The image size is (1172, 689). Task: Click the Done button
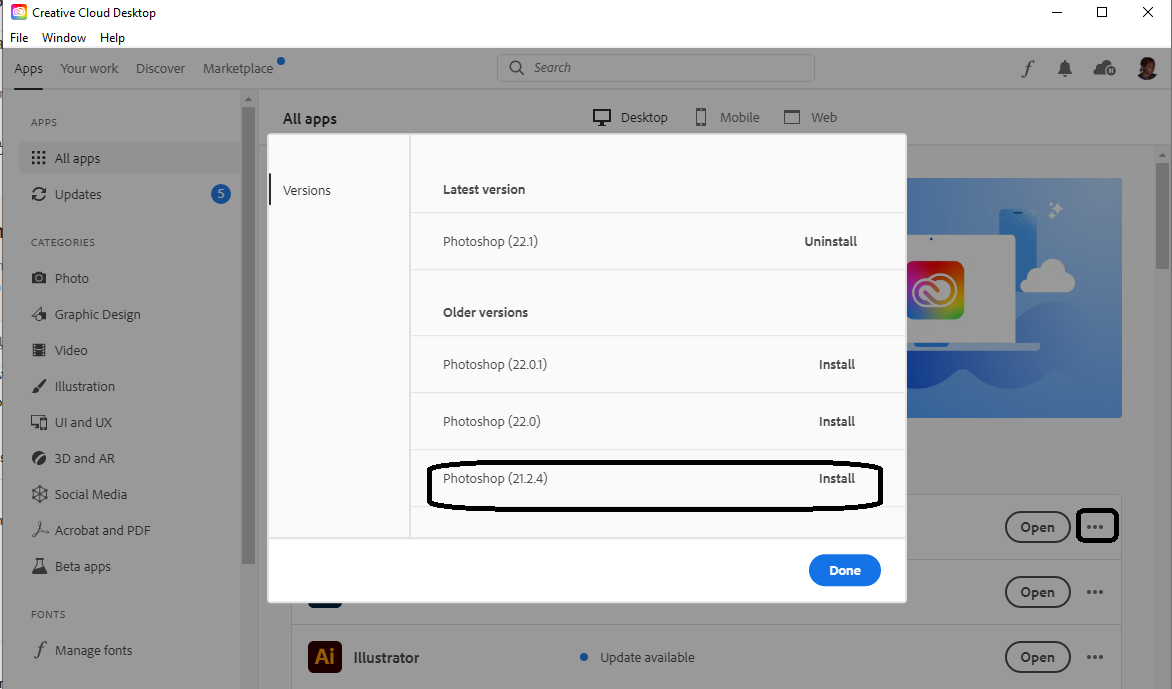844,570
